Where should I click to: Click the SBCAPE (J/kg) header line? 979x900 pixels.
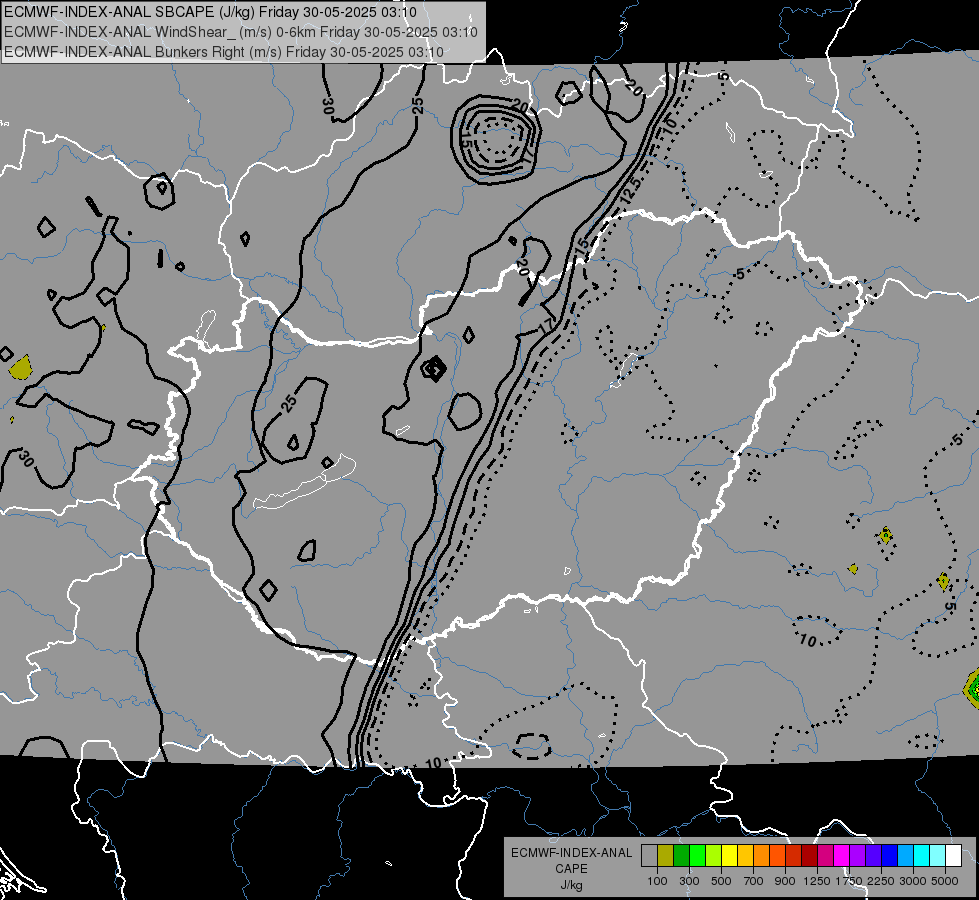click(x=210, y=12)
